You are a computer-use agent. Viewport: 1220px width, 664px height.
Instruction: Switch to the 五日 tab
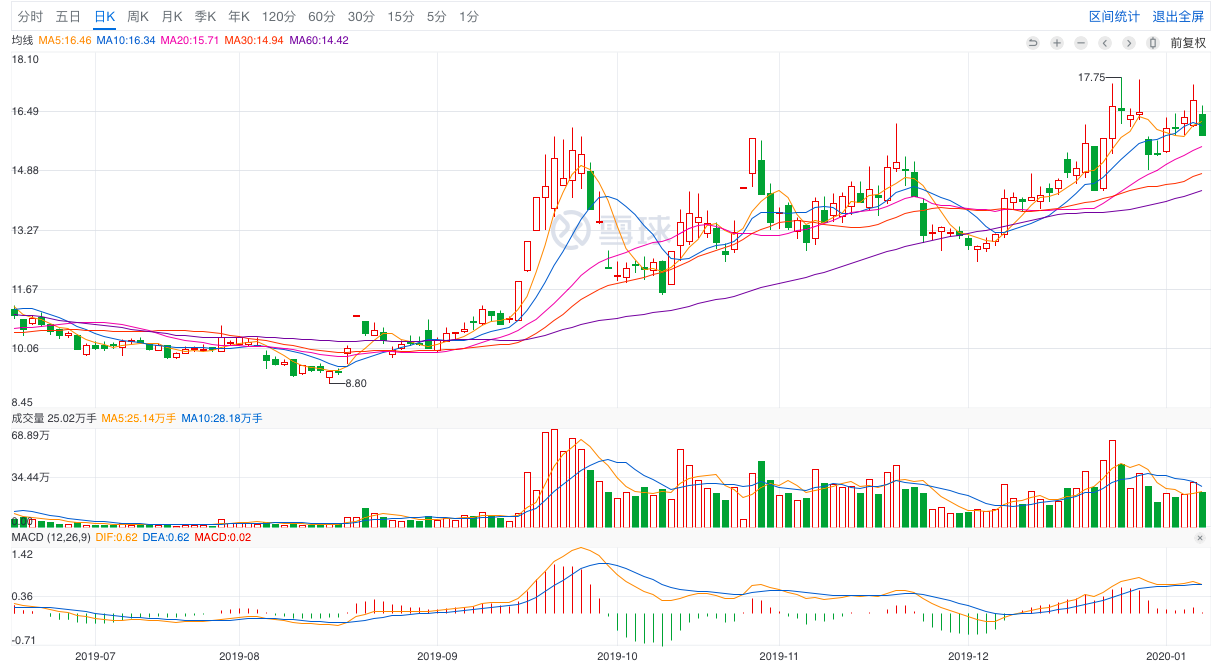(68, 17)
